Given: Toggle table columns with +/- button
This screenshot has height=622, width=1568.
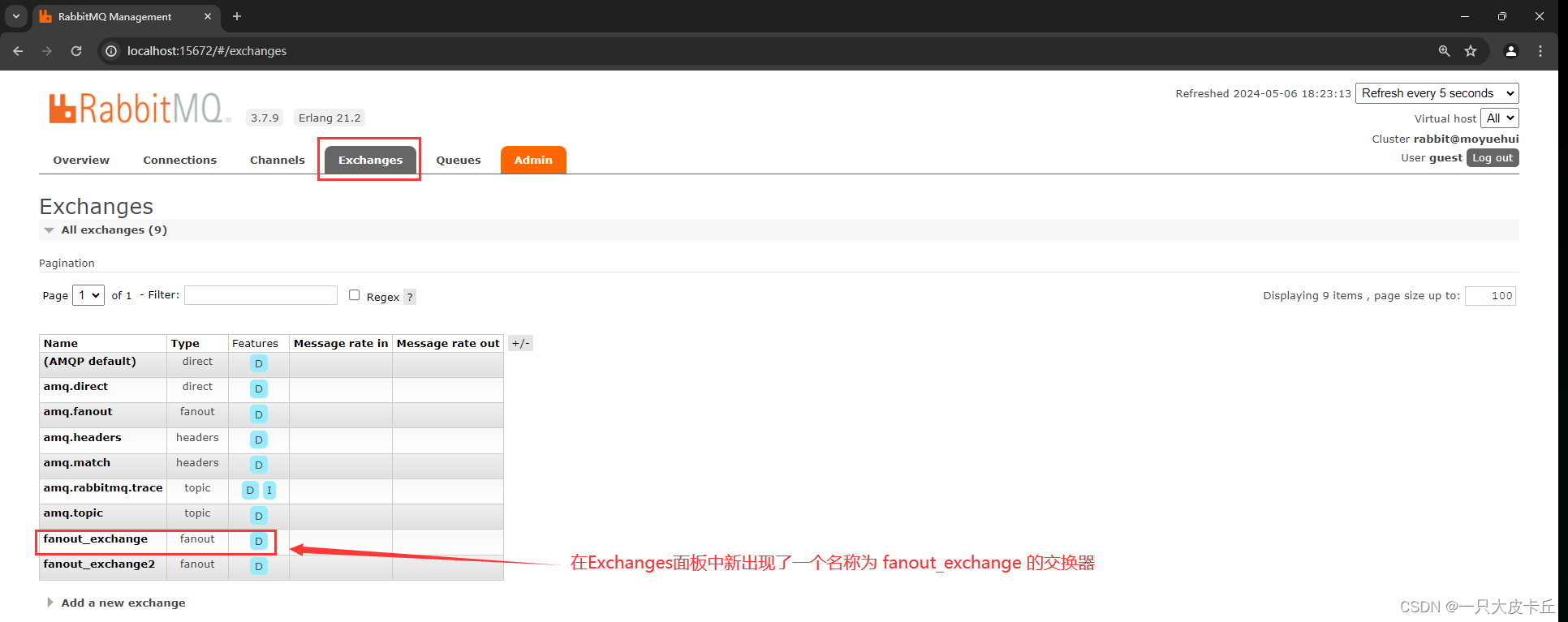Looking at the screenshot, I should 520,343.
